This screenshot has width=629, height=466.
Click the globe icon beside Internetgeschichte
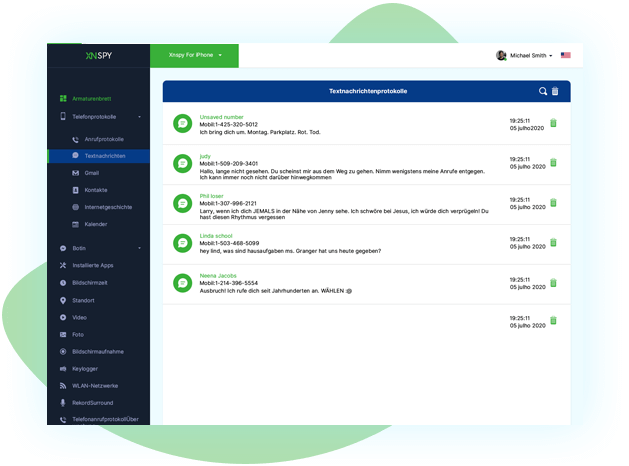[75, 207]
